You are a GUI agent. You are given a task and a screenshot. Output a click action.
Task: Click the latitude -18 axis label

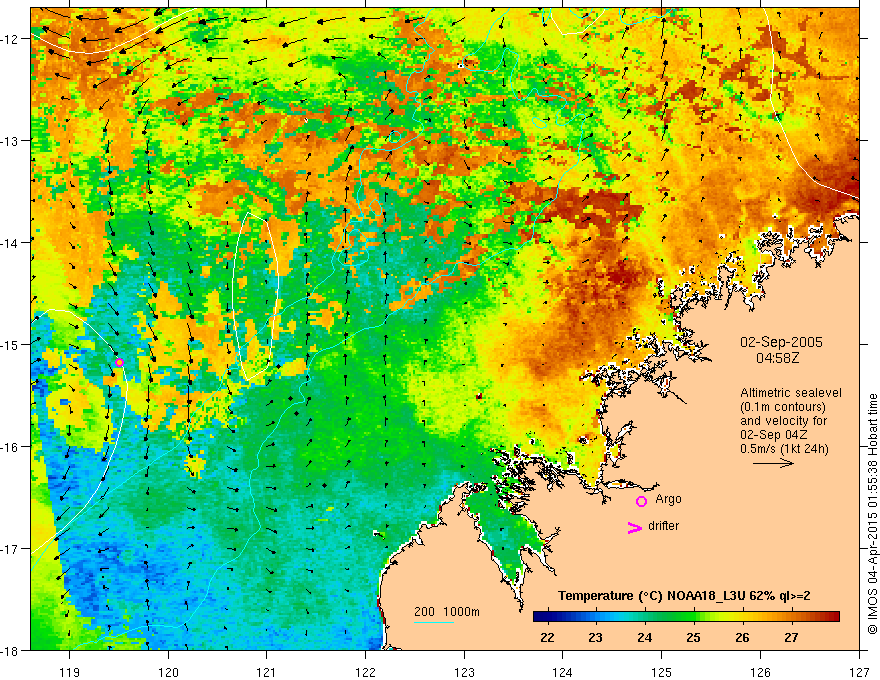click(x=10, y=650)
